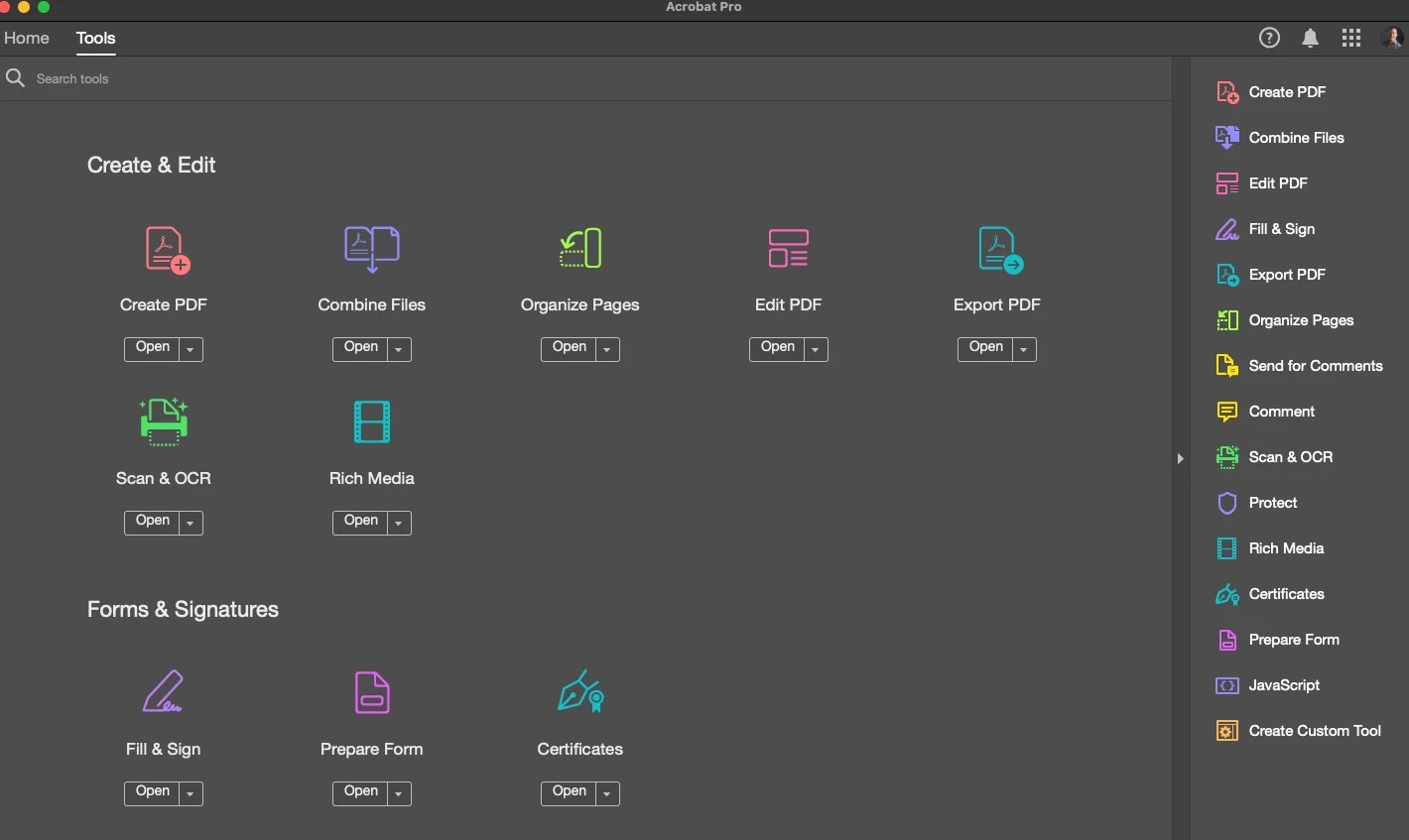
Task: Select Create Custom Tool in the sidebar
Action: tap(1300, 731)
